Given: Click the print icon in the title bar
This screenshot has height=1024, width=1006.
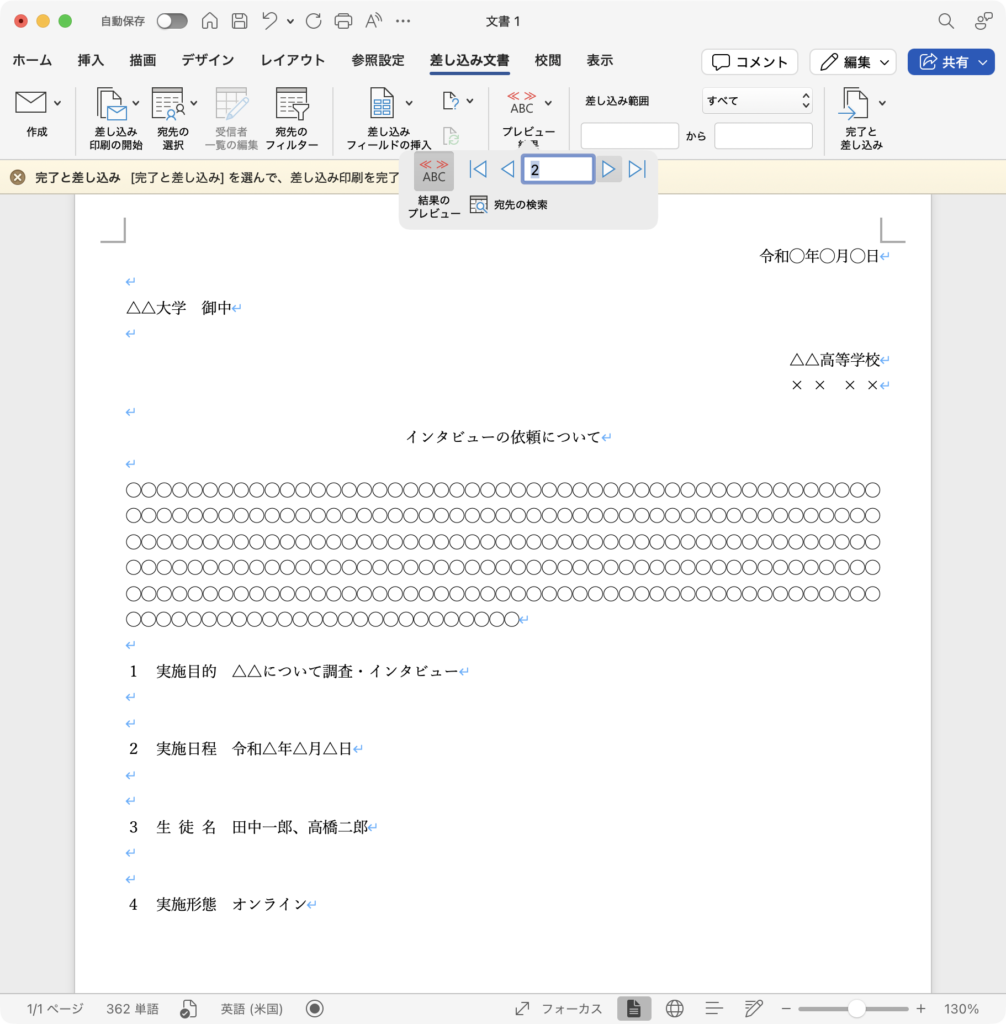Looking at the screenshot, I should point(343,21).
